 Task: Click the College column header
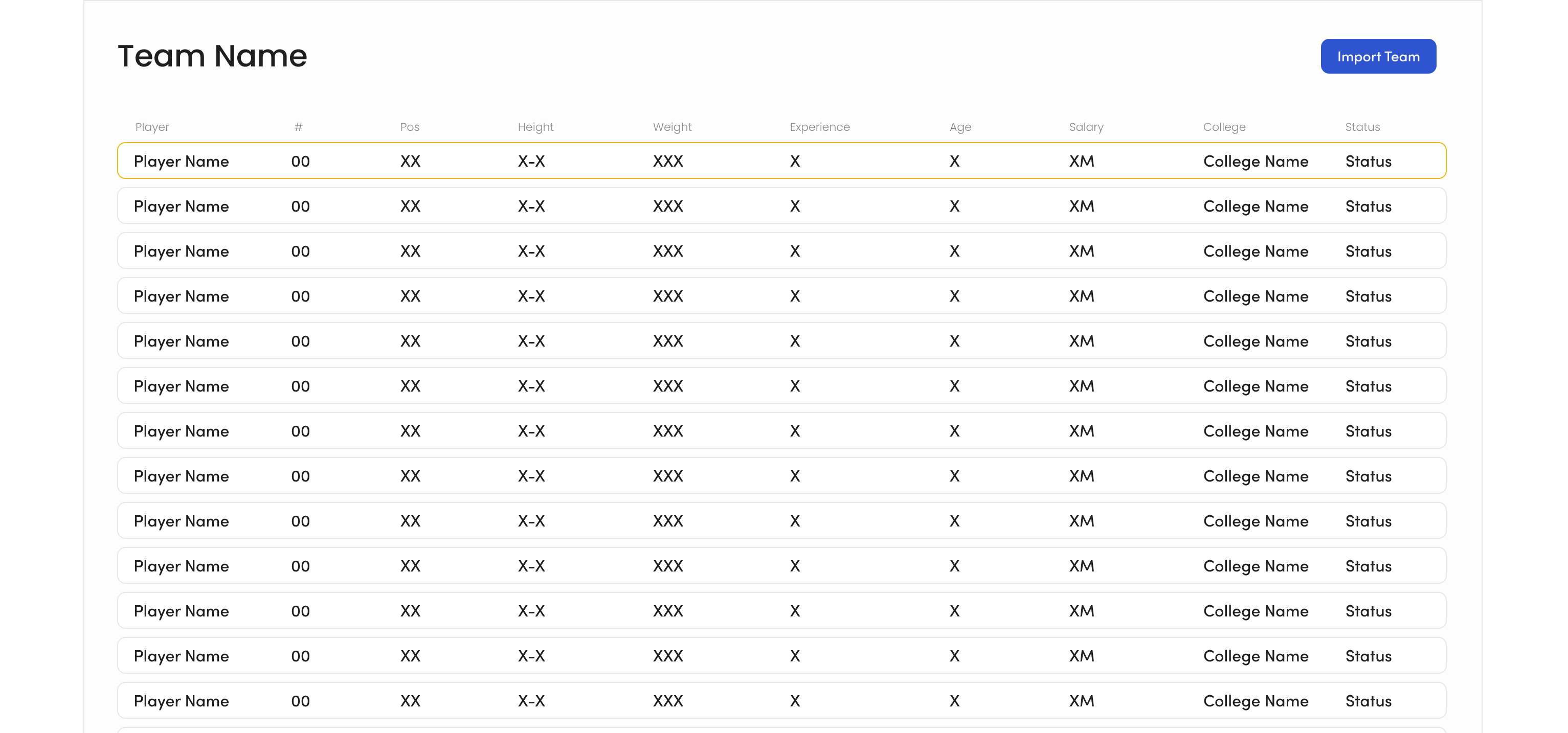[x=1224, y=127]
